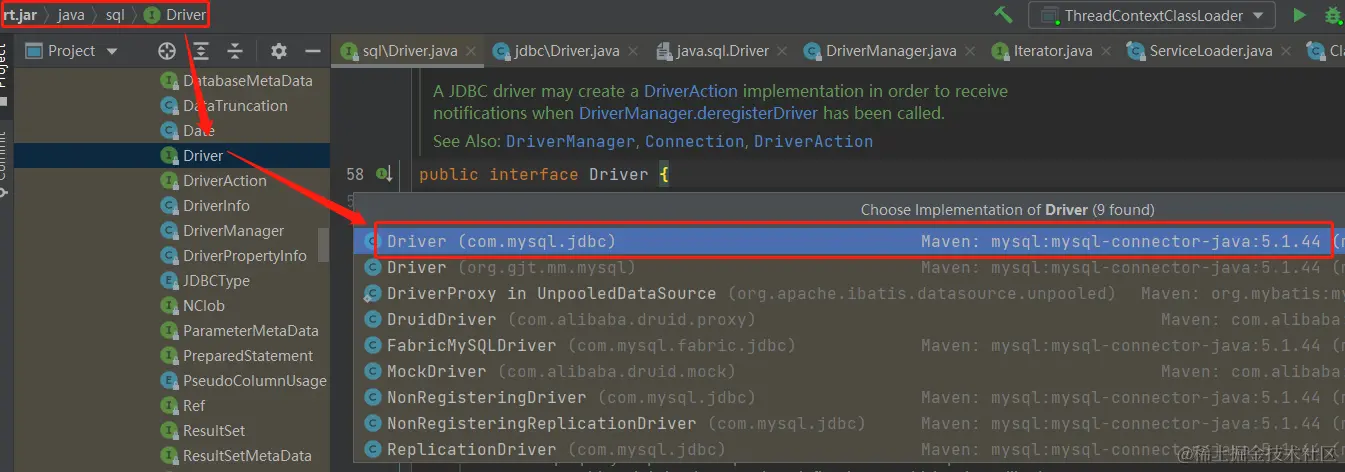Click sql in breadcrumb bar

tap(115, 15)
